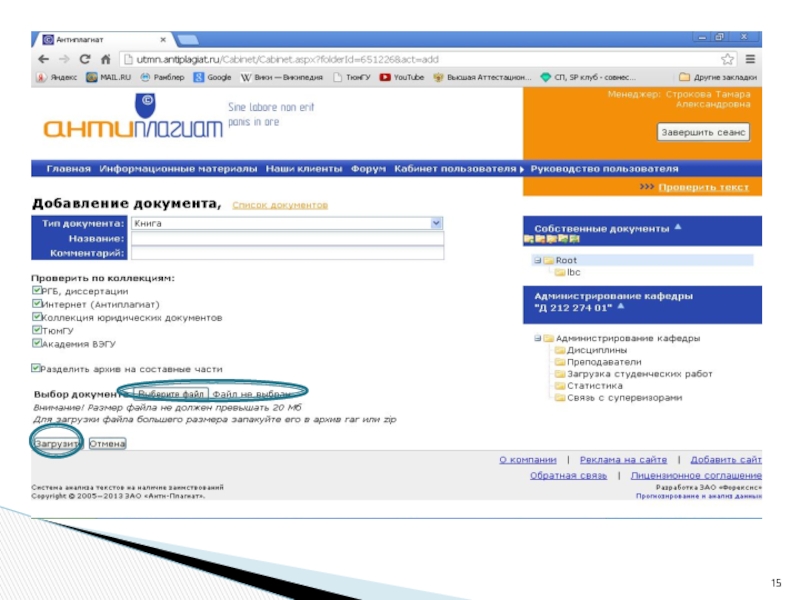Open the ТюмГУ bookmark

pyautogui.click(x=352, y=77)
